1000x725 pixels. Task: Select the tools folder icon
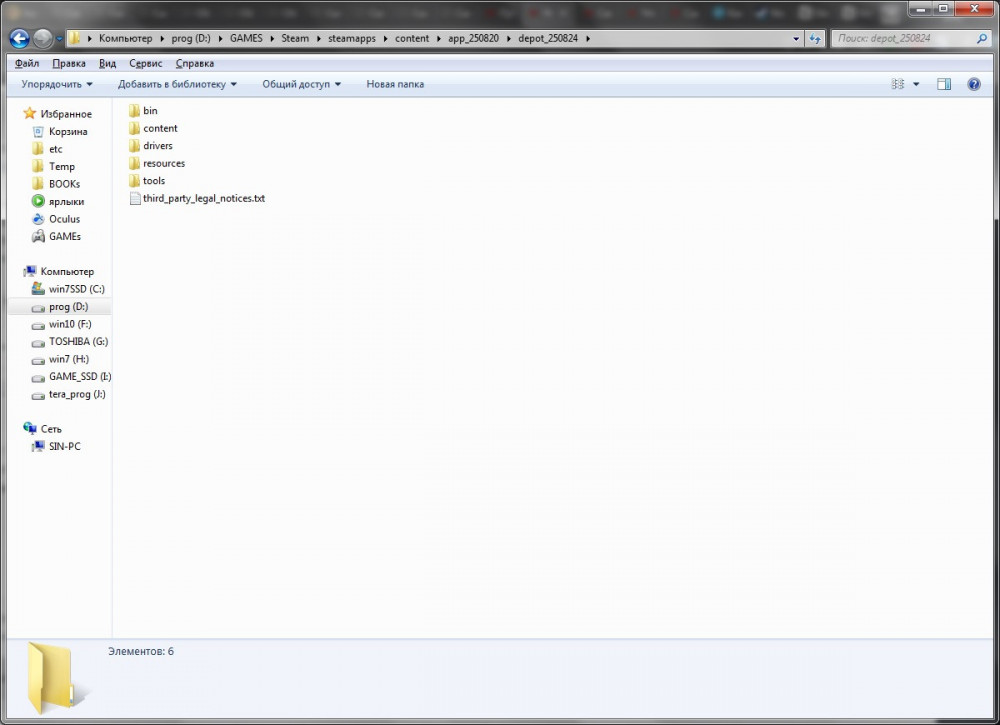point(134,180)
